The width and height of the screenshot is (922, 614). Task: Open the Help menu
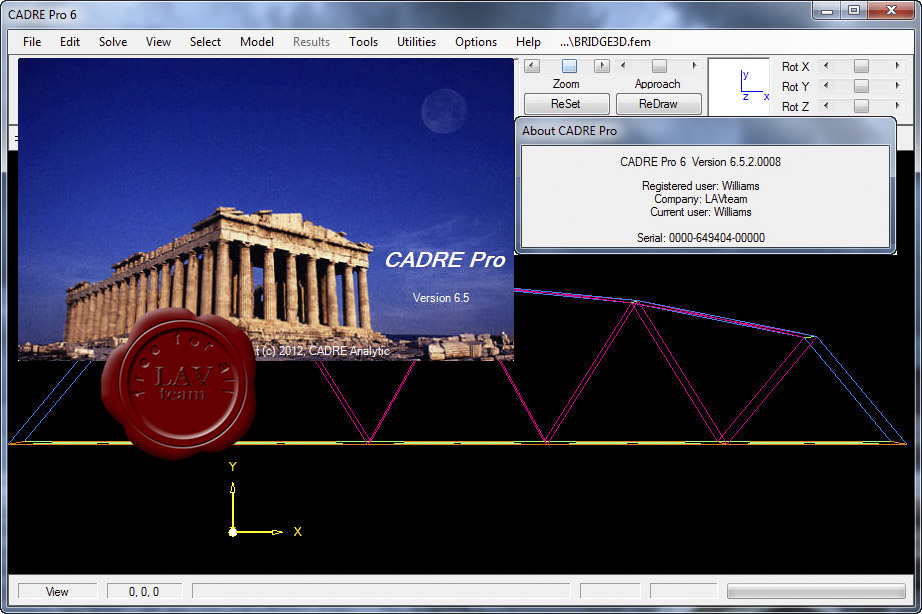click(x=528, y=42)
